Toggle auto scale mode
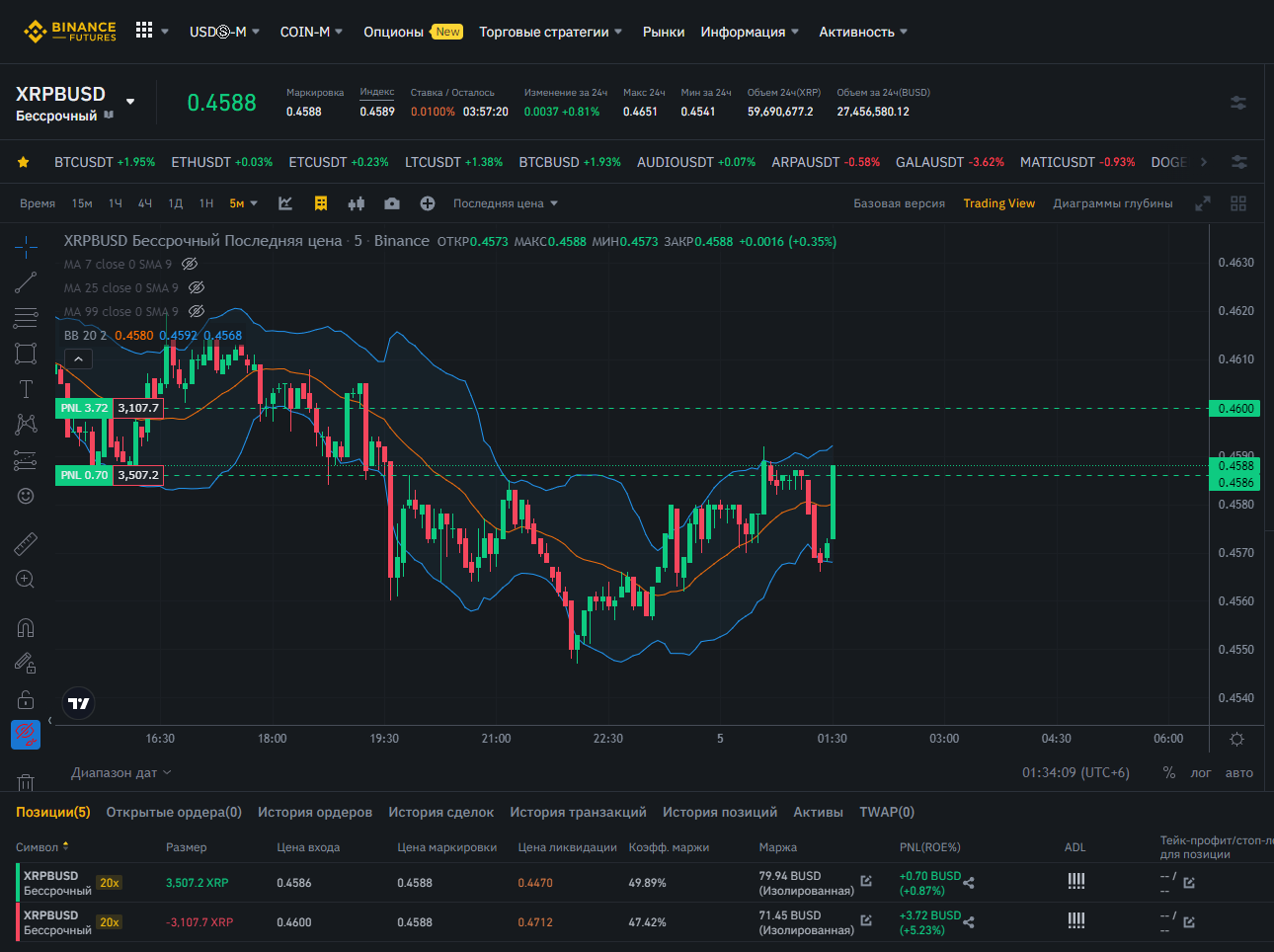The width and height of the screenshot is (1274, 952). pyautogui.click(x=1239, y=773)
